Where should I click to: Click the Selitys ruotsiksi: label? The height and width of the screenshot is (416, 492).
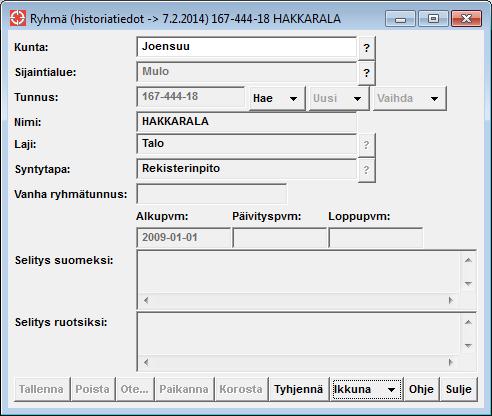click(x=61, y=322)
